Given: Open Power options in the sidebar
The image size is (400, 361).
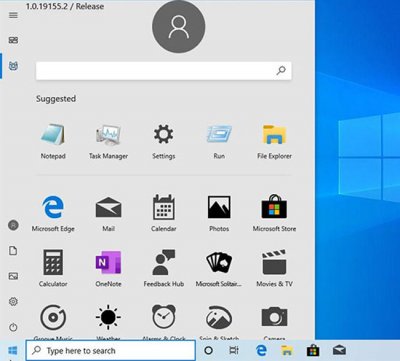Looking at the screenshot, I should (x=13, y=327).
